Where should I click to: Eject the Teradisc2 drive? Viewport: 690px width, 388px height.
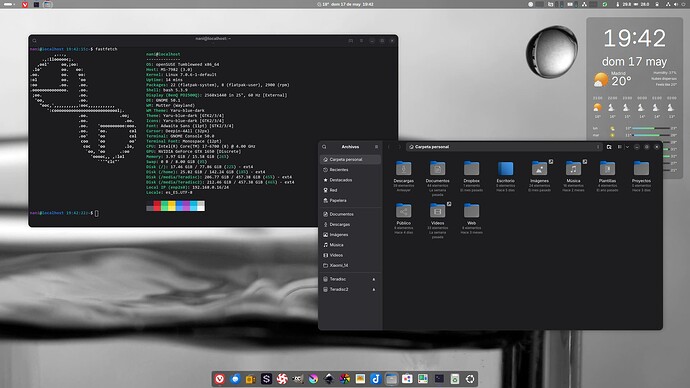(374, 289)
